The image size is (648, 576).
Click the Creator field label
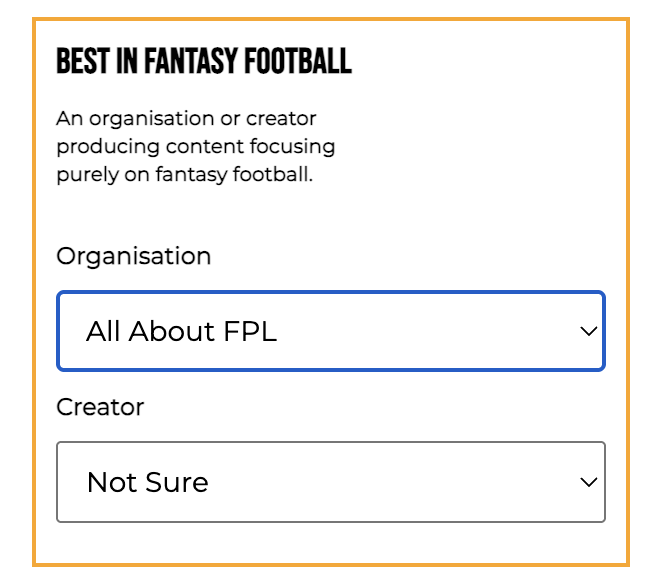pyautogui.click(x=100, y=407)
